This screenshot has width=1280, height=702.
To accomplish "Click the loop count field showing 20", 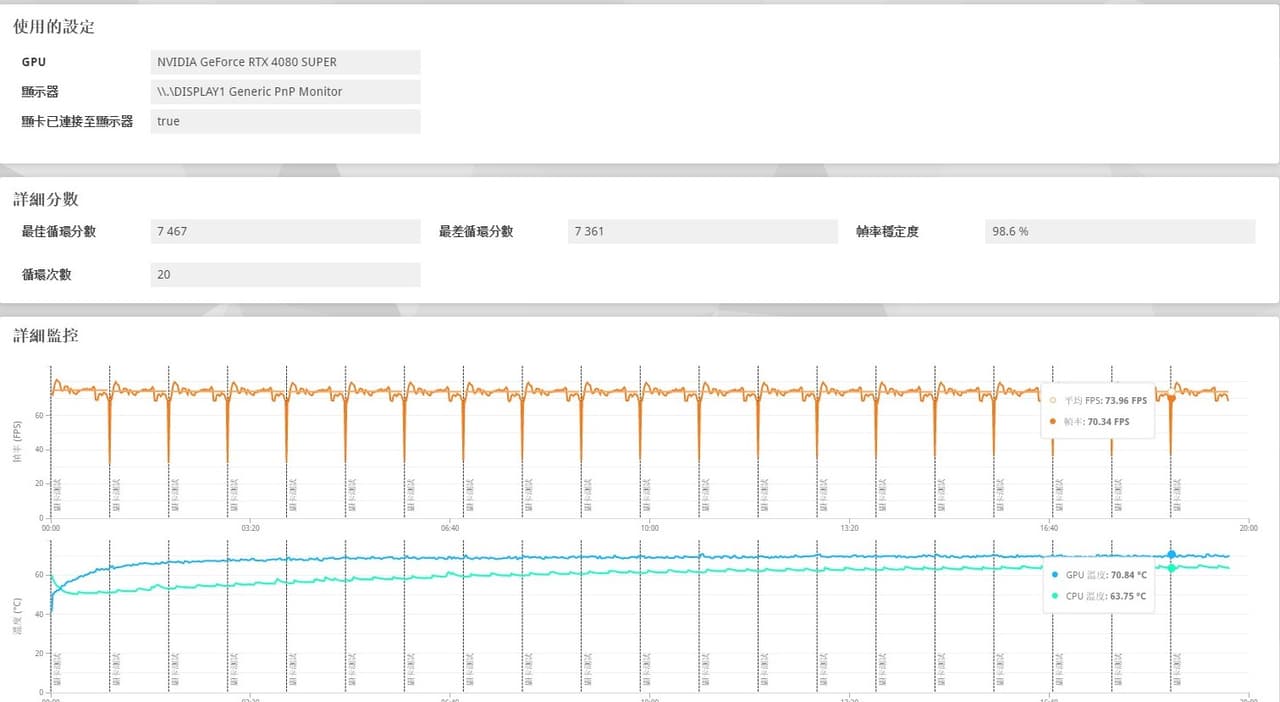I will tap(285, 274).
